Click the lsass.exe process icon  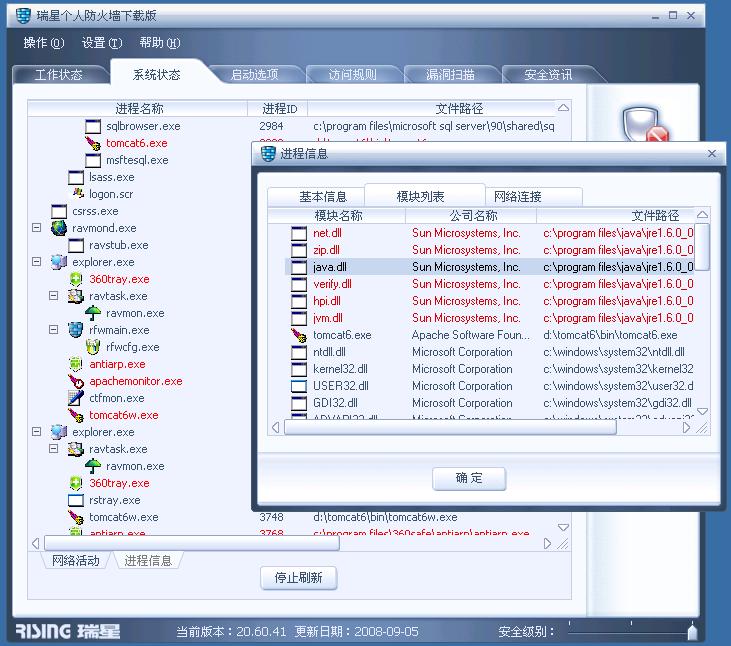point(76,177)
